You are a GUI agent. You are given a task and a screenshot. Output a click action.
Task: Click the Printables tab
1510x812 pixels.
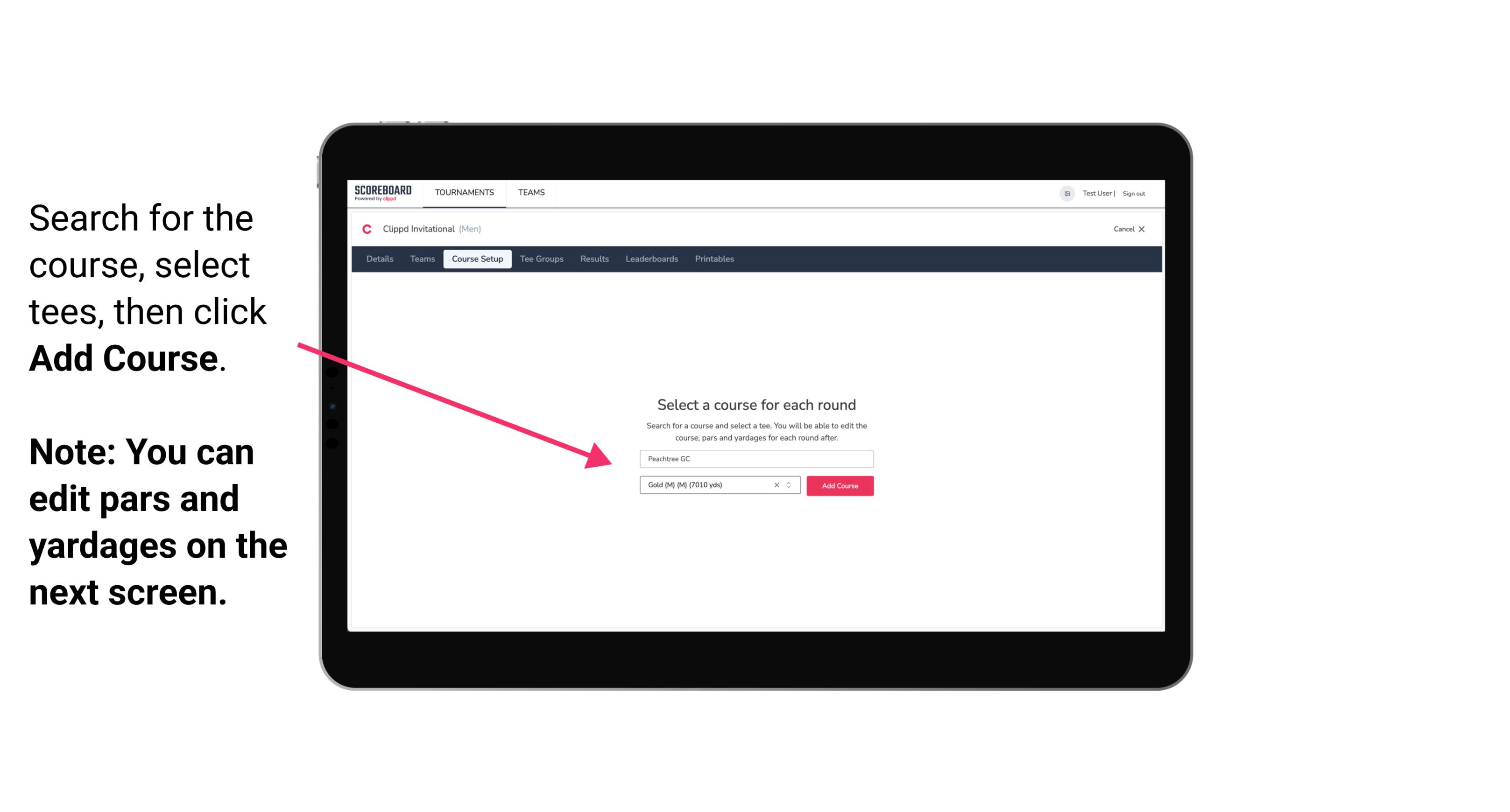(x=715, y=259)
